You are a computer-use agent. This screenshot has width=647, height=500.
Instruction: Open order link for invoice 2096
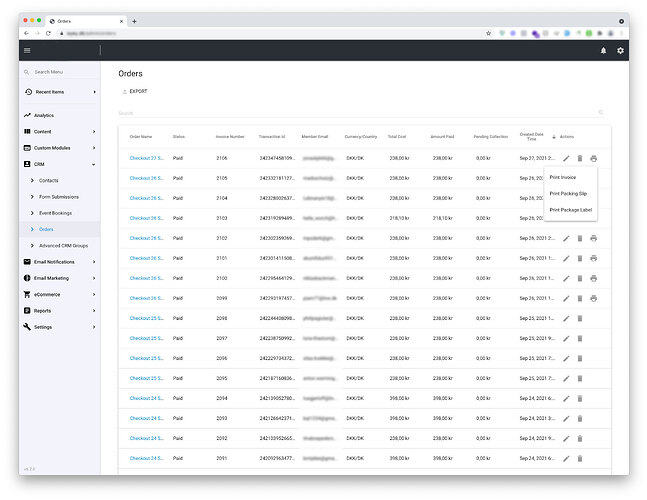click(x=146, y=358)
